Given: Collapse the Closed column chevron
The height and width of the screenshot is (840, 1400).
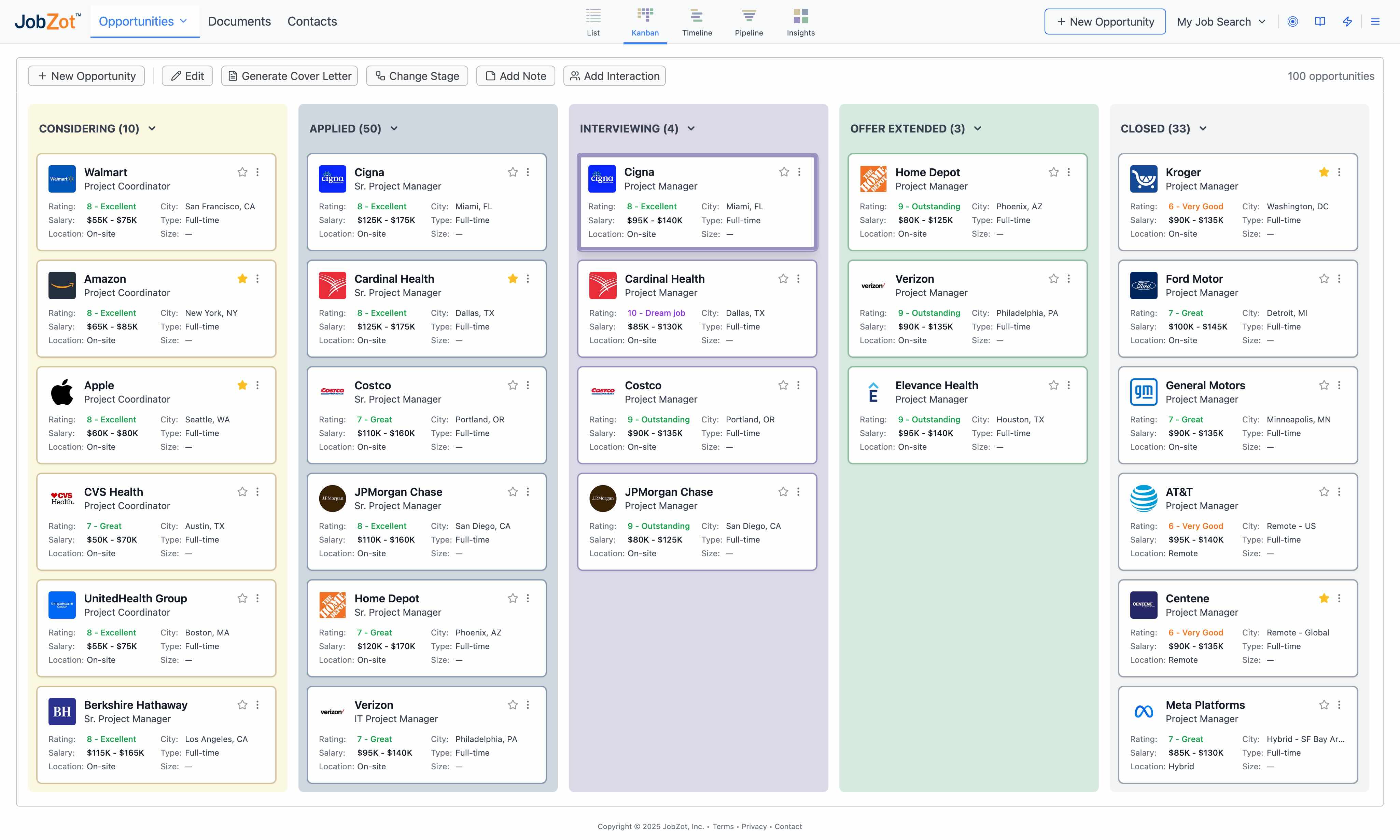Looking at the screenshot, I should [1203, 128].
